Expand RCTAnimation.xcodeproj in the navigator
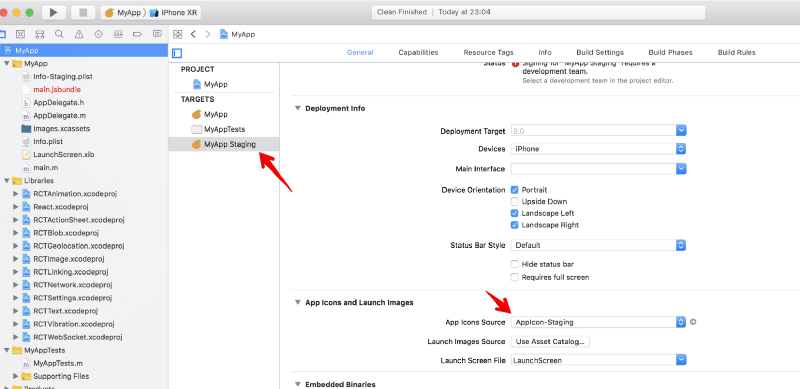Viewport: 800px width, 389px height. (x=16, y=193)
